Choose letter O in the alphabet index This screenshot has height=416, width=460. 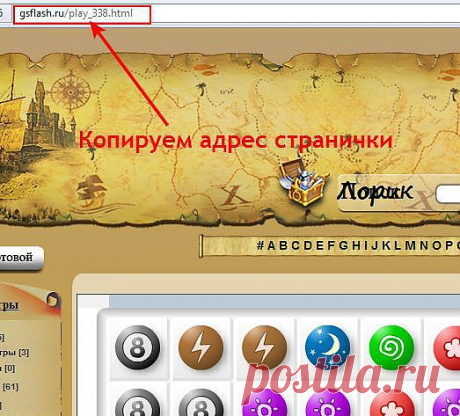[x=436, y=246]
